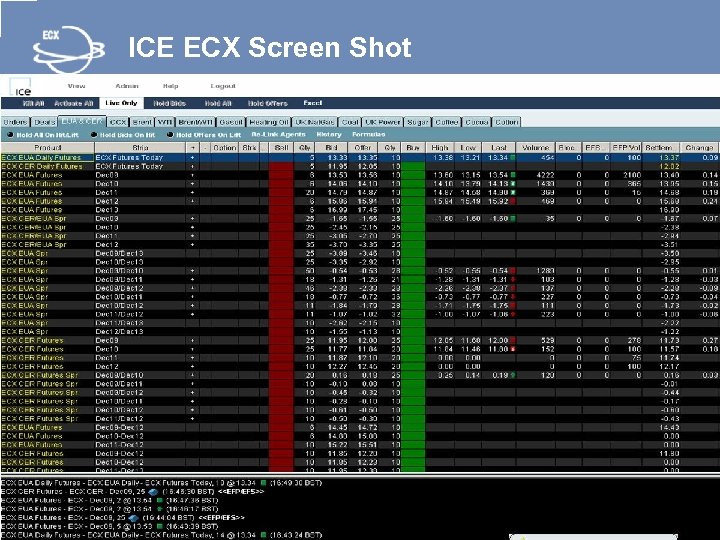
Task: Click the Hold All toolbar button
Action: [218, 103]
